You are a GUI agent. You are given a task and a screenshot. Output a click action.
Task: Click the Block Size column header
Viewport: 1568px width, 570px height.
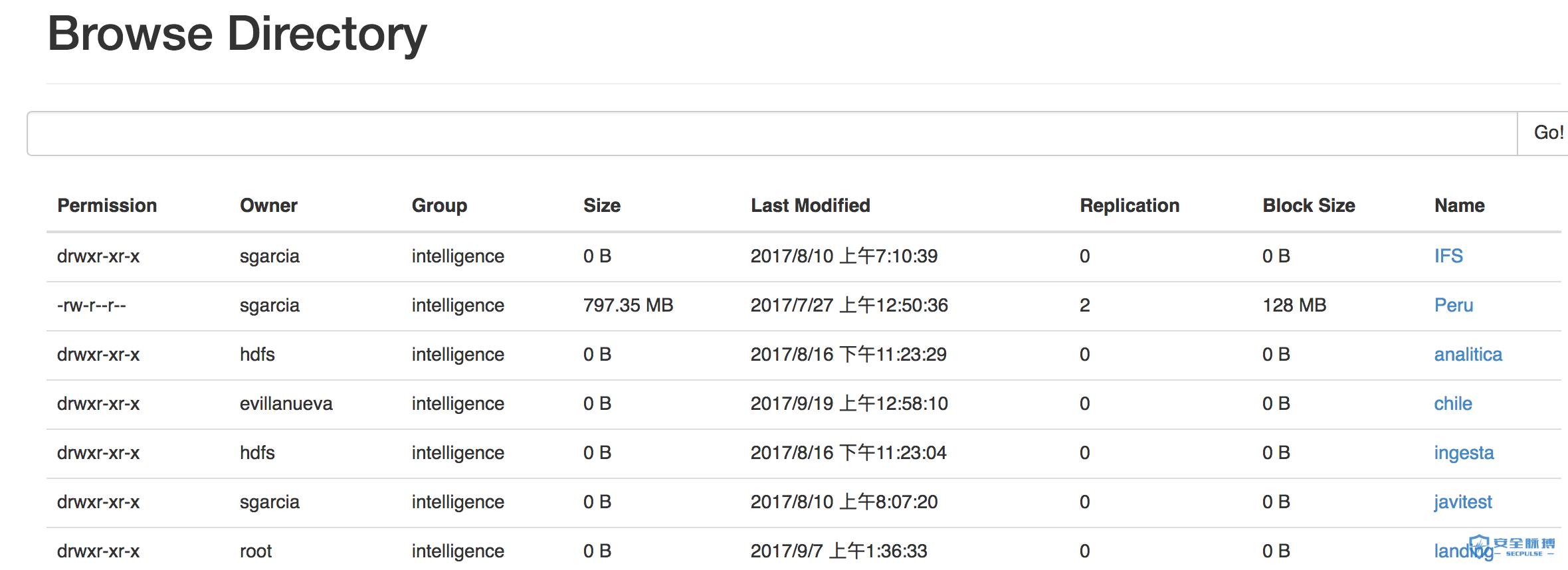pos(1308,205)
